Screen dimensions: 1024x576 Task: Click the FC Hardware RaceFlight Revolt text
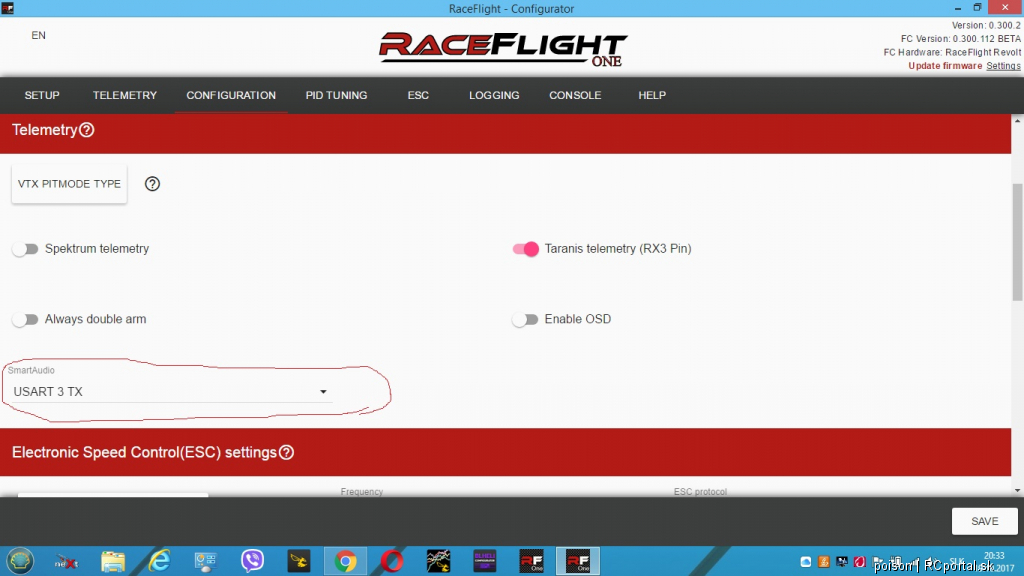pyautogui.click(x=952, y=52)
